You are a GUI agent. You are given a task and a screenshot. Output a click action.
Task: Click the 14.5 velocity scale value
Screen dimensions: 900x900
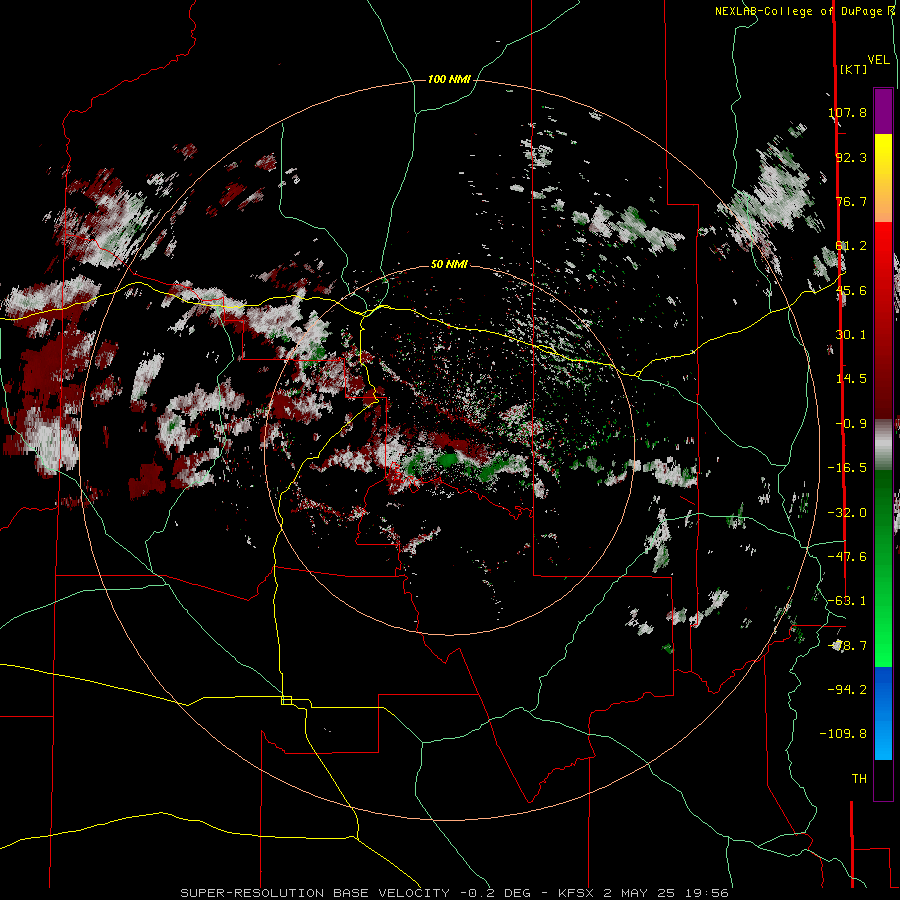click(851, 379)
